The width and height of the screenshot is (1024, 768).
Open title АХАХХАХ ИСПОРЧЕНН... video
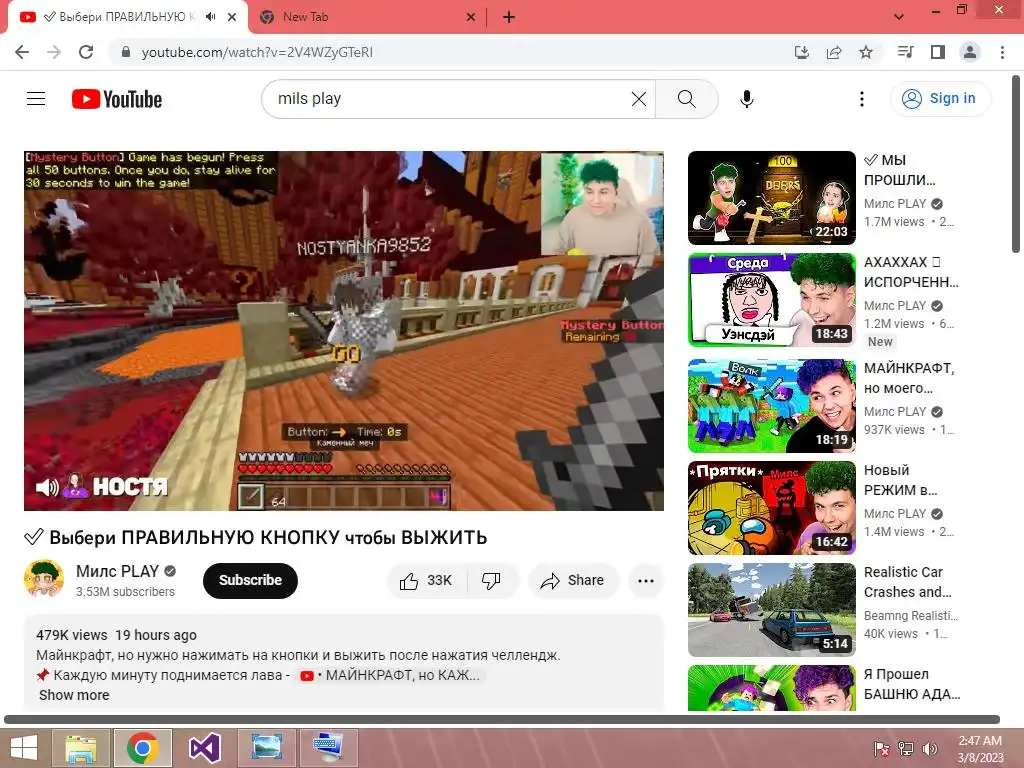coord(912,272)
